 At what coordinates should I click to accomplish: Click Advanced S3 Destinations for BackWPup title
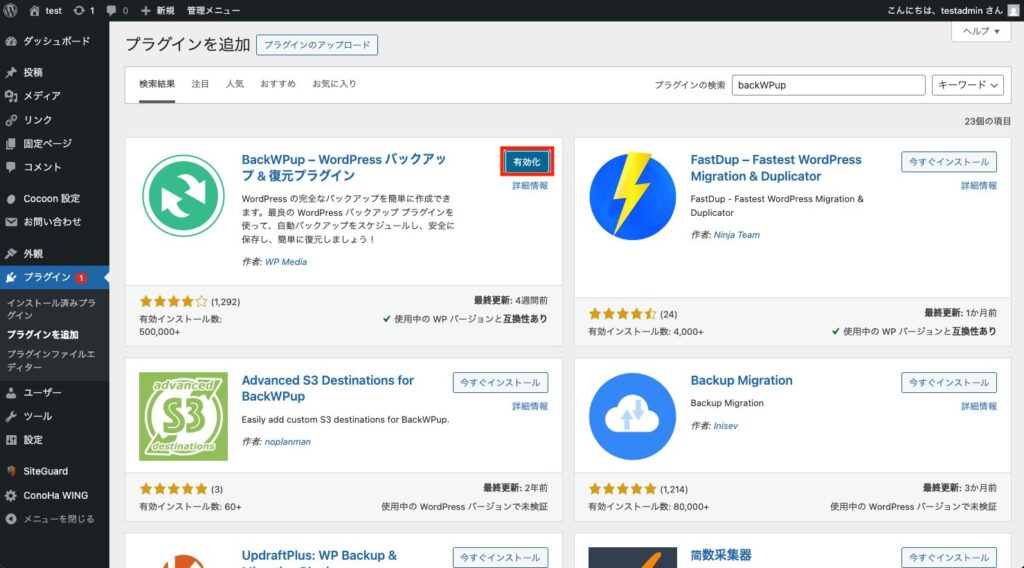coord(327,388)
